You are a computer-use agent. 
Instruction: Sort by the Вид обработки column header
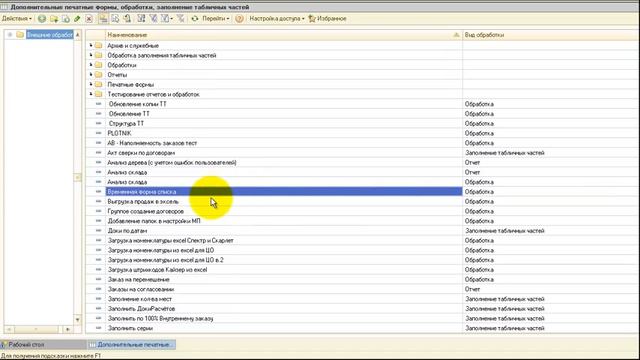pos(551,35)
